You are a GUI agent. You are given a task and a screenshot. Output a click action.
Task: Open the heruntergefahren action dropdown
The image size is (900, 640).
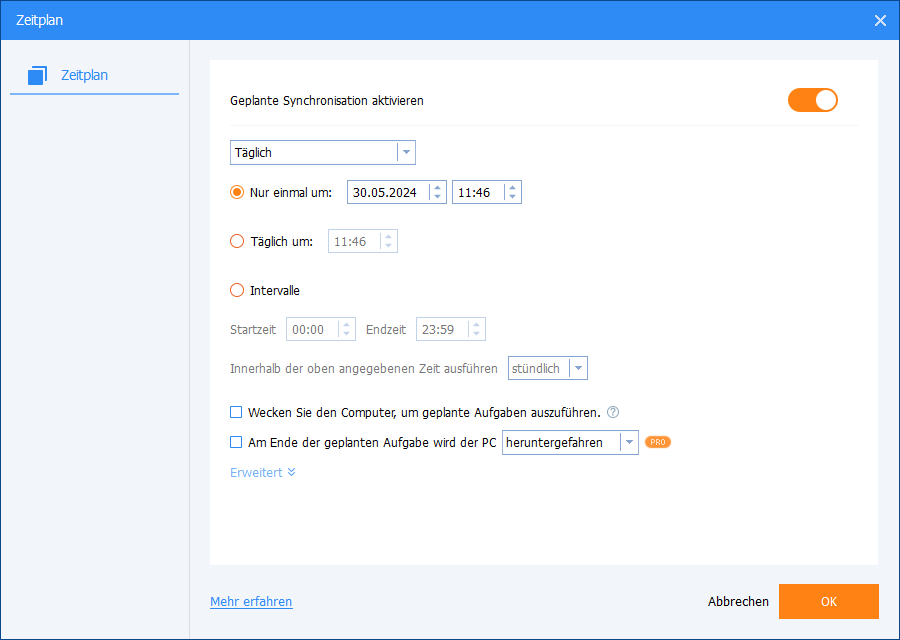570,443
